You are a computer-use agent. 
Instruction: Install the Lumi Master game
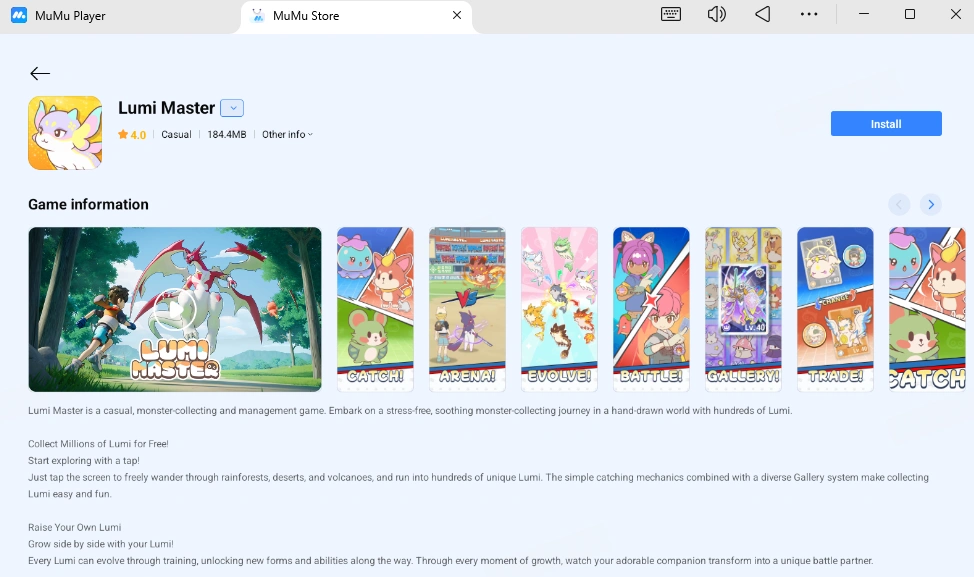(886, 124)
